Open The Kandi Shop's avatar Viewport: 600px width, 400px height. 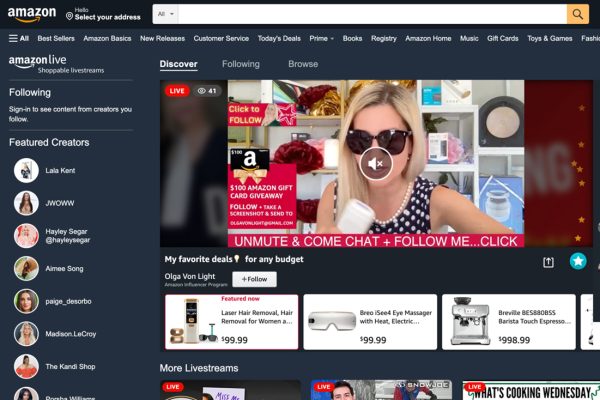26,367
